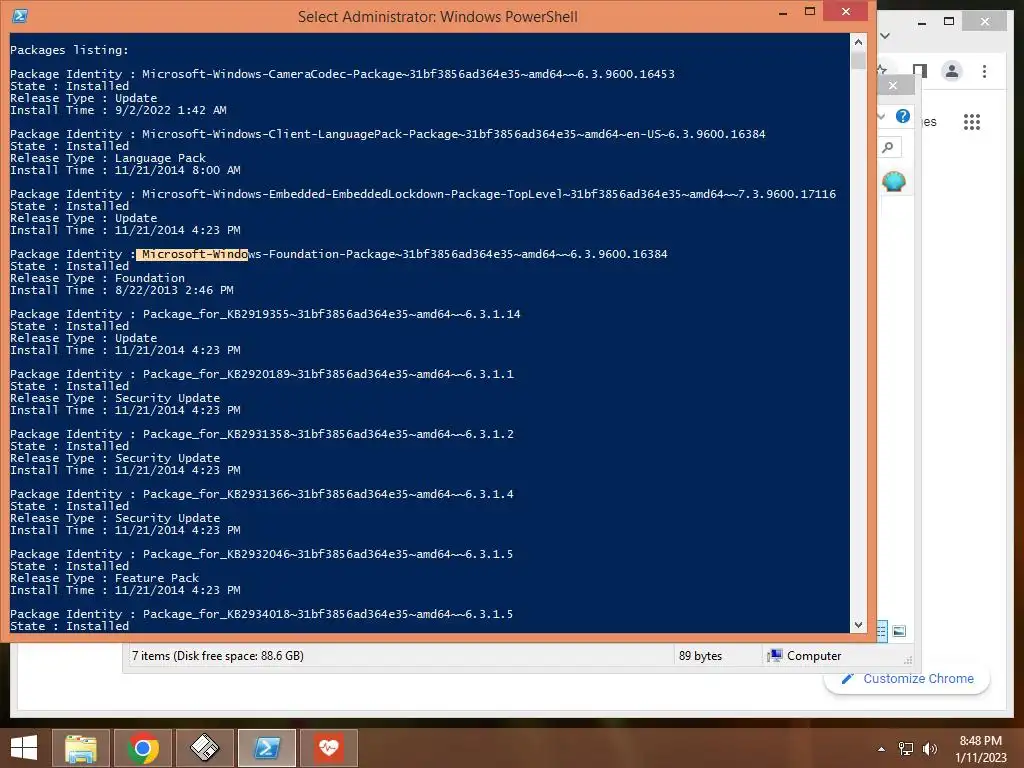The image size is (1024, 768).
Task: Click the Computer icon in Explorer's status bar
Action: [x=775, y=655]
